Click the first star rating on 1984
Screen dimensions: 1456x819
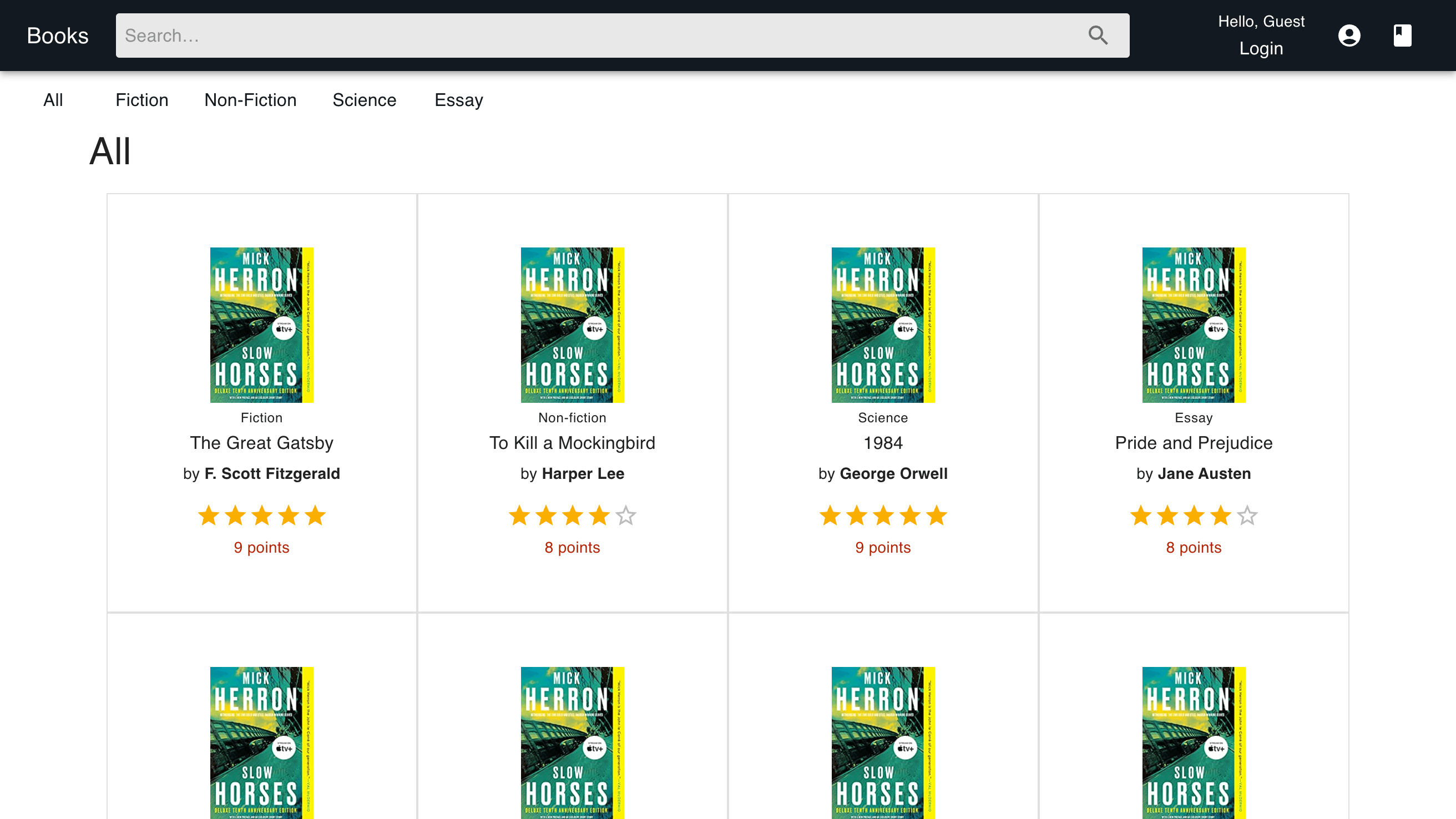(x=830, y=515)
